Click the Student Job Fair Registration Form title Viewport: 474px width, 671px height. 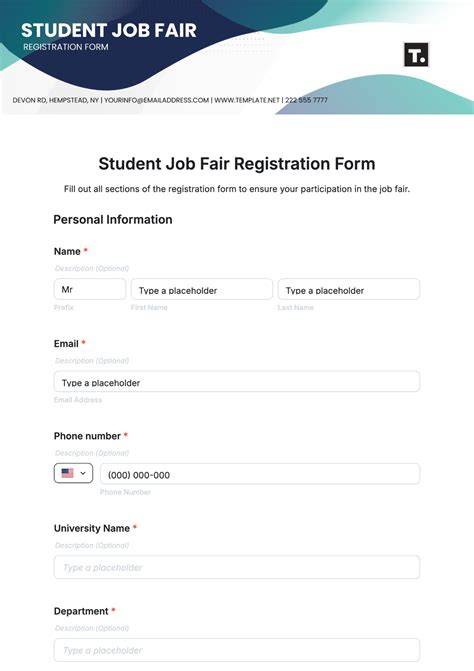point(237,164)
